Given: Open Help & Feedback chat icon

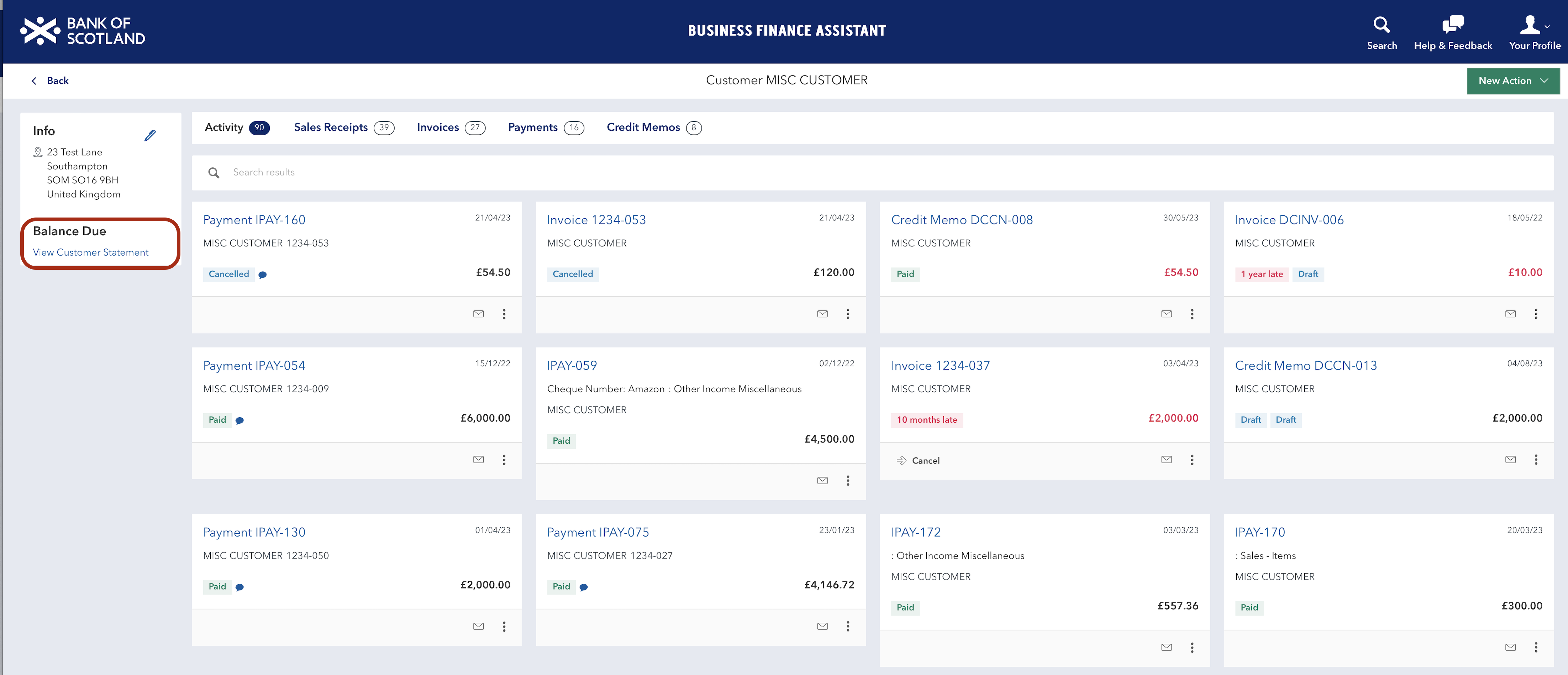Looking at the screenshot, I should (1452, 25).
